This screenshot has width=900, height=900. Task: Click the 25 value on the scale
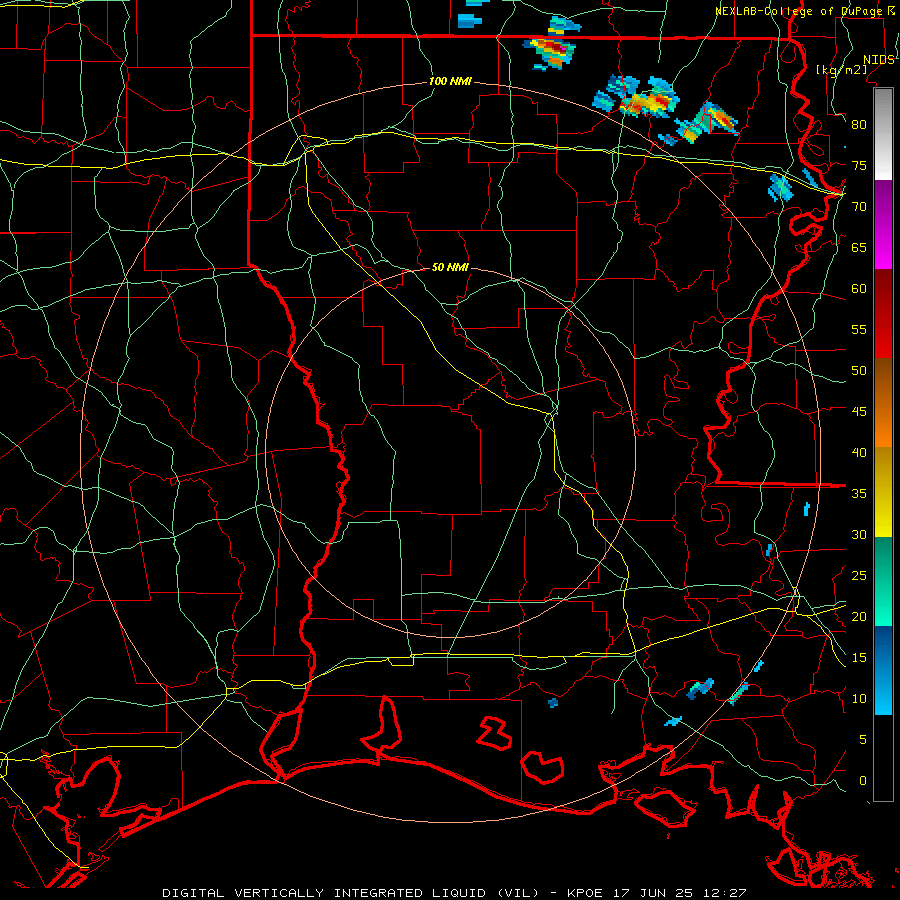coord(859,575)
